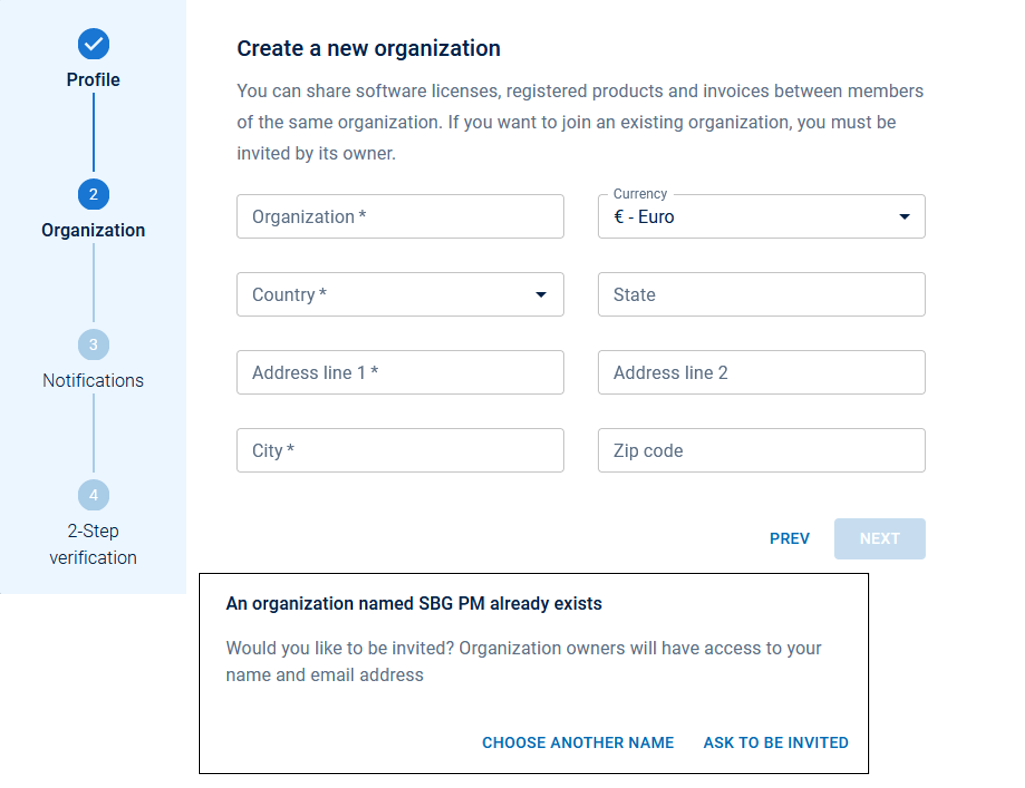Viewport: 1025px width, 788px height.
Task: Click the Organization step label
Action: pyautogui.click(x=93, y=230)
